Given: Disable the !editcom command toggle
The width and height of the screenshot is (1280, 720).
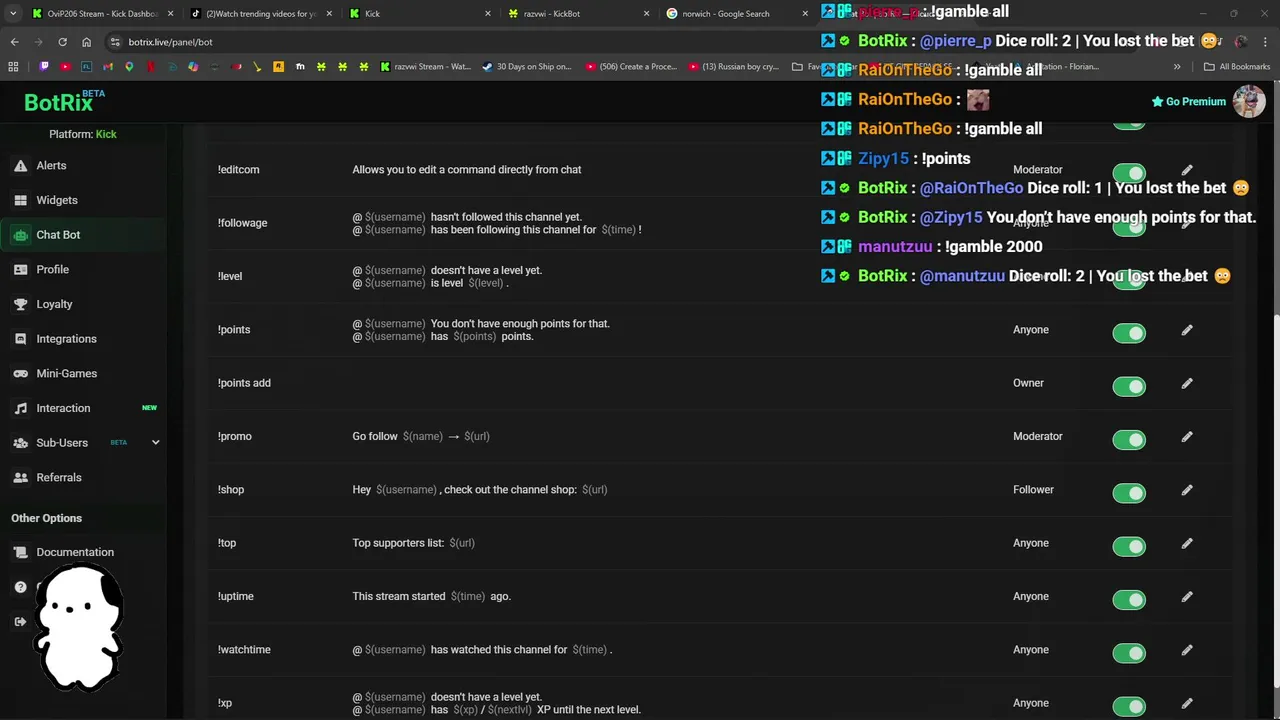Looking at the screenshot, I should (x=1129, y=173).
